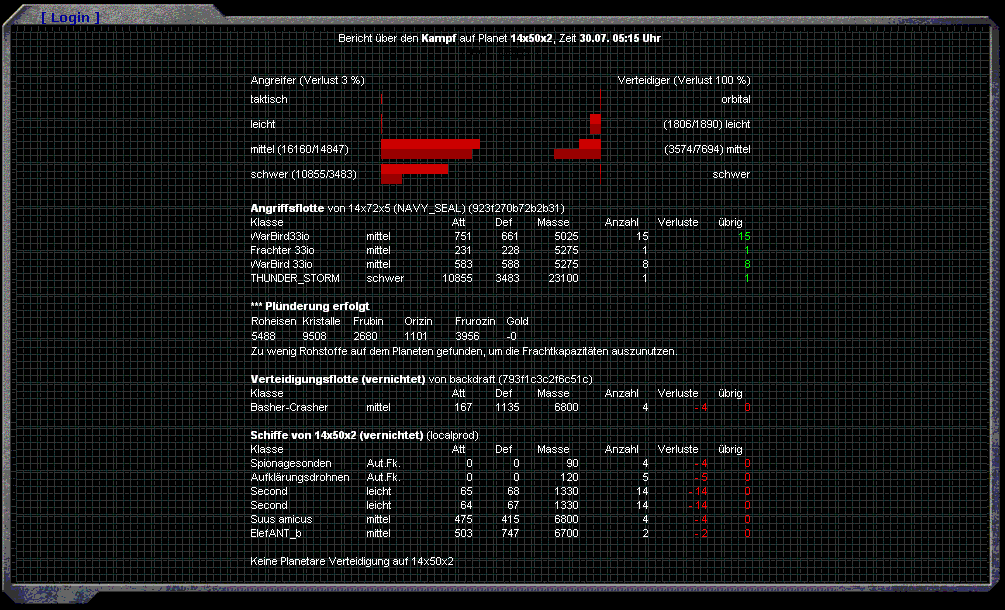Select the Basher-Crasher ship row
The image size is (1005, 610).
tap(289, 407)
